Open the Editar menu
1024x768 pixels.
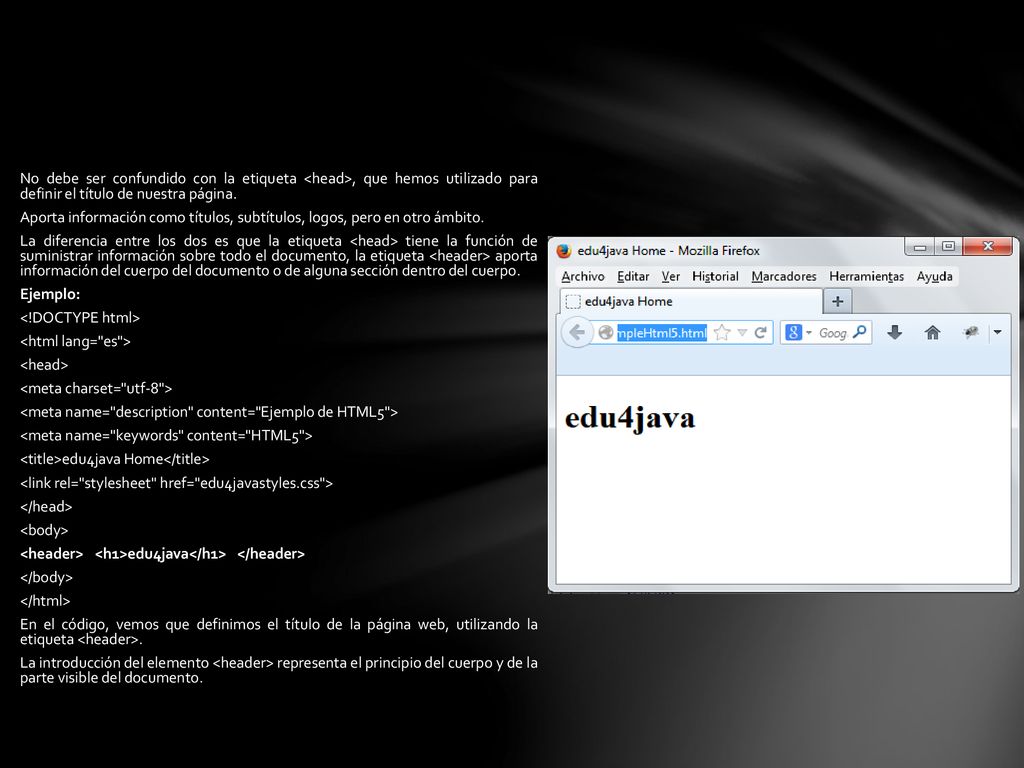pyautogui.click(x=633, y=276)
